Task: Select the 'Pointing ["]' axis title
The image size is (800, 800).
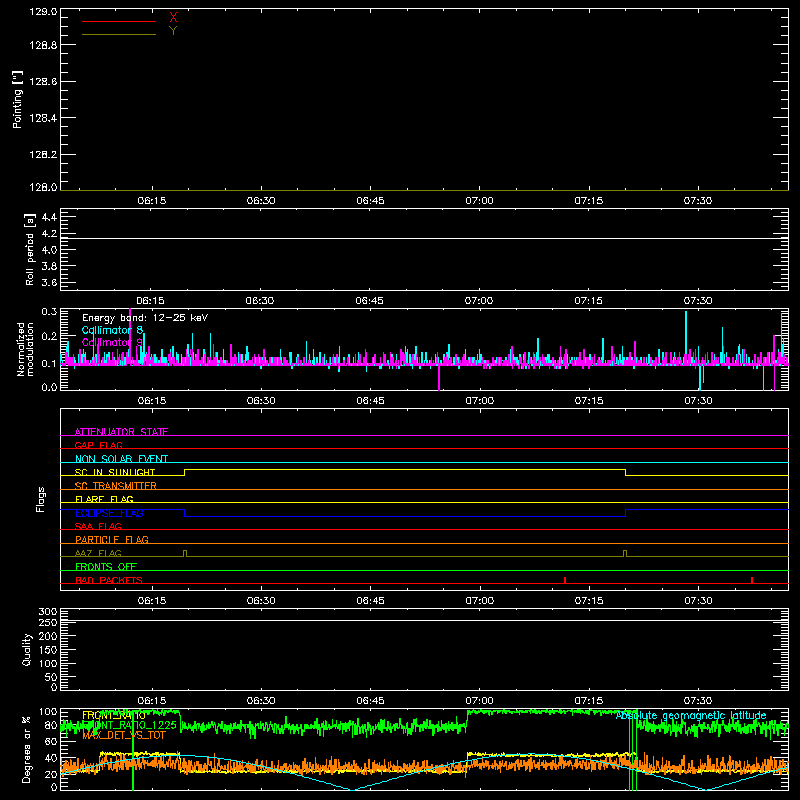Action: pos(17,99)
